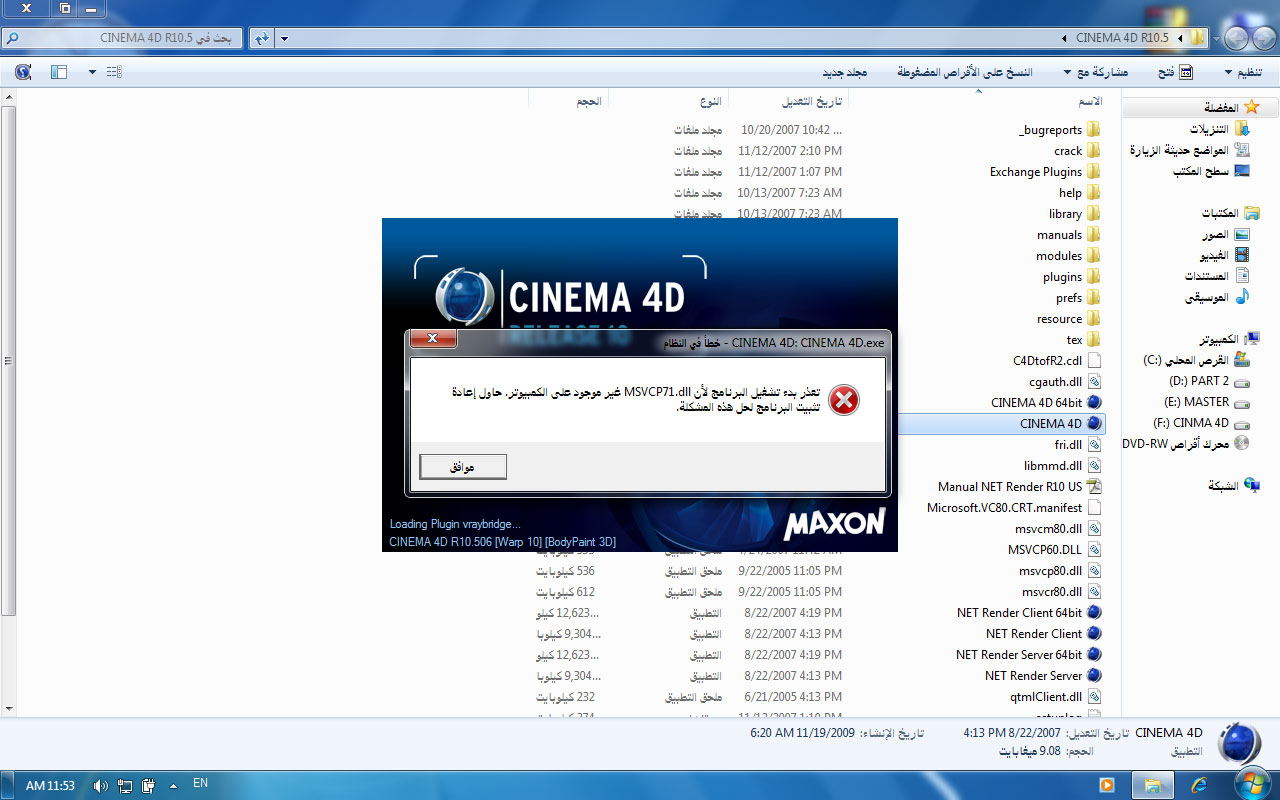Click the refresh button in address bar
Viewport: 1280px width, 800px height.
pos(261,38)
